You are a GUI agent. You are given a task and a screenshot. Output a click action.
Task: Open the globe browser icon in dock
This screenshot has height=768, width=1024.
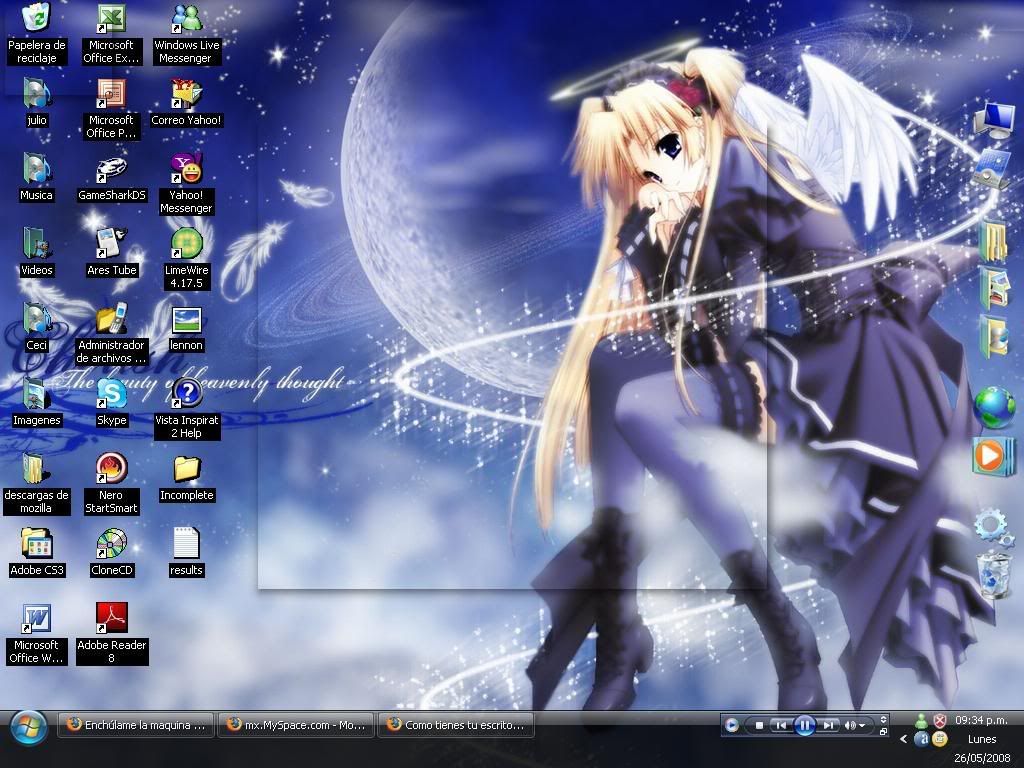994,407
